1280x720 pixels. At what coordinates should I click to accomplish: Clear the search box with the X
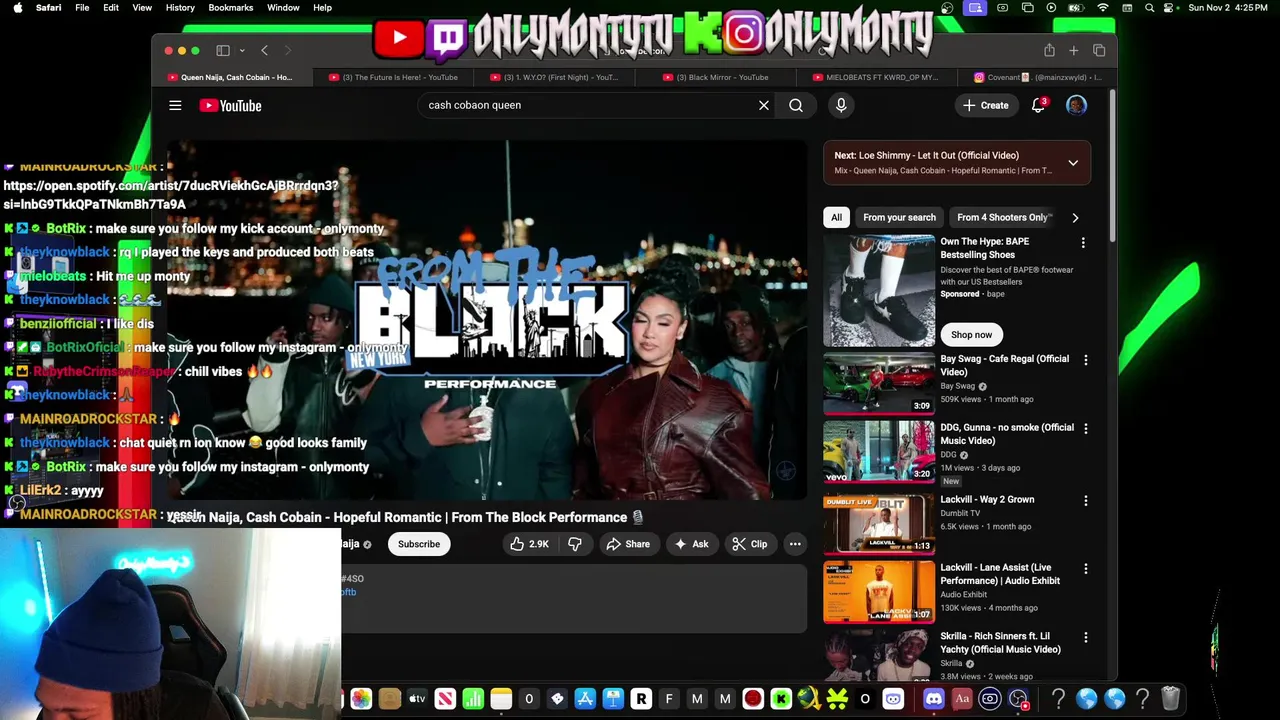(764, 105)
